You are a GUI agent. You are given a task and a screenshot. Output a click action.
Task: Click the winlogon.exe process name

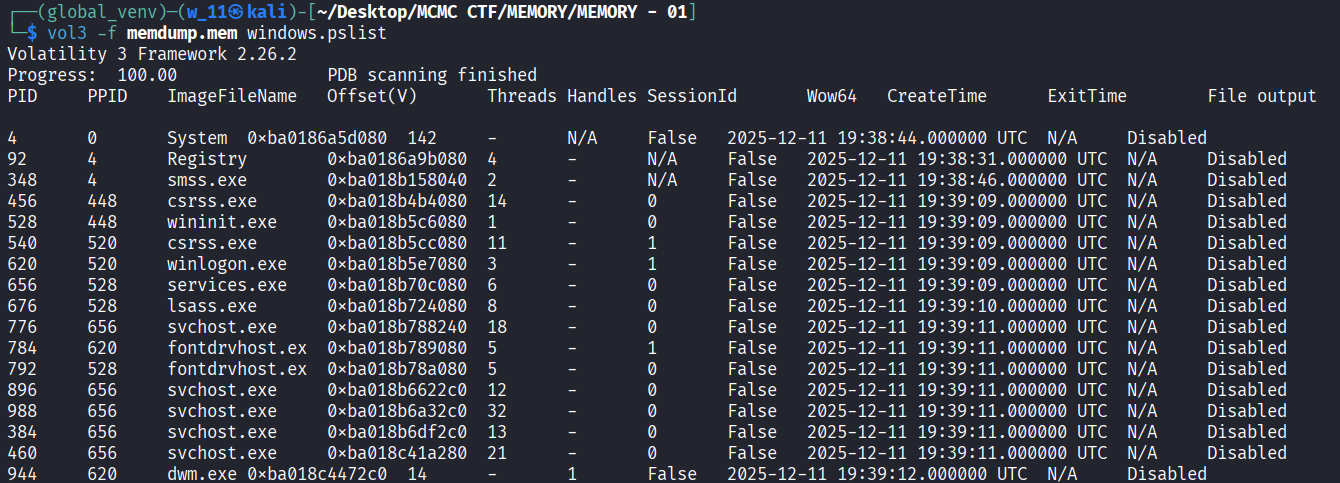click(227, 264)
